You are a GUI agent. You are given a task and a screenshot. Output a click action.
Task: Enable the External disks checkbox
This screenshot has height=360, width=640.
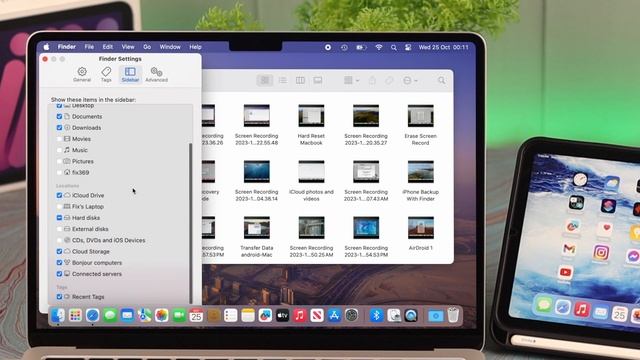click(59, 229)
